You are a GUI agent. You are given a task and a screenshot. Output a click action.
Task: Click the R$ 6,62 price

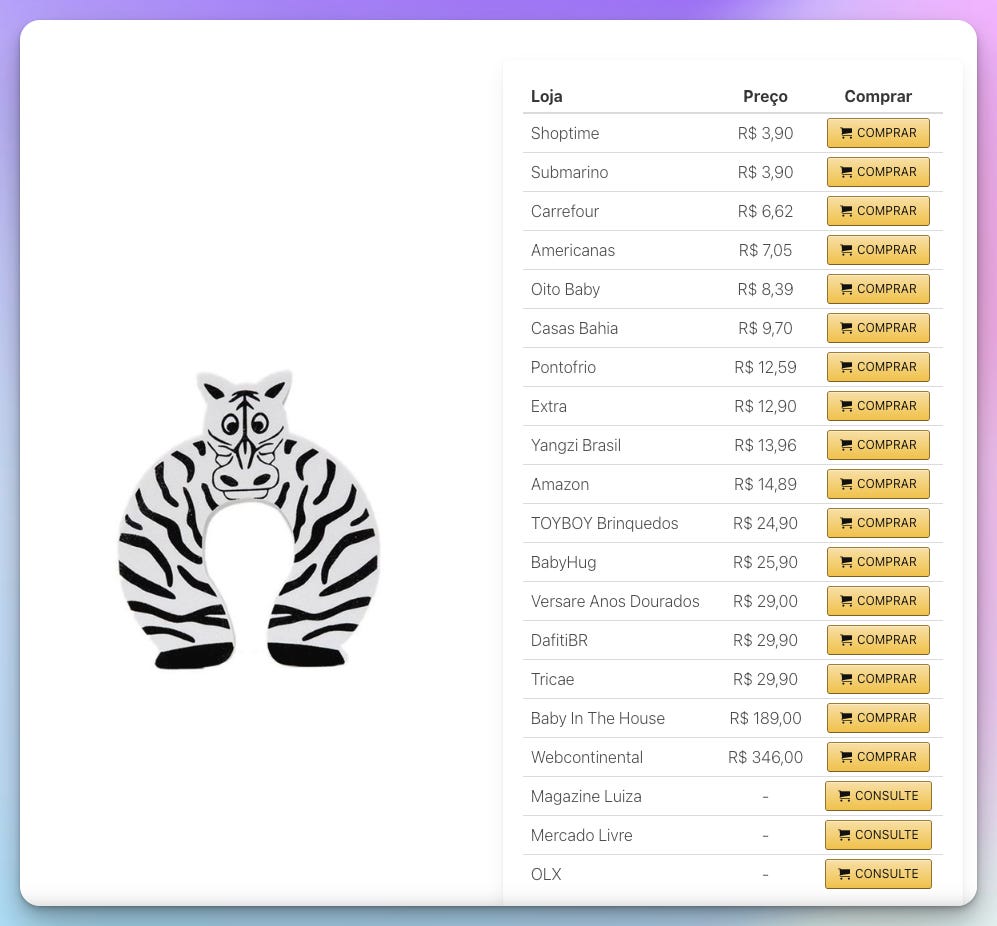pos(765,211)
